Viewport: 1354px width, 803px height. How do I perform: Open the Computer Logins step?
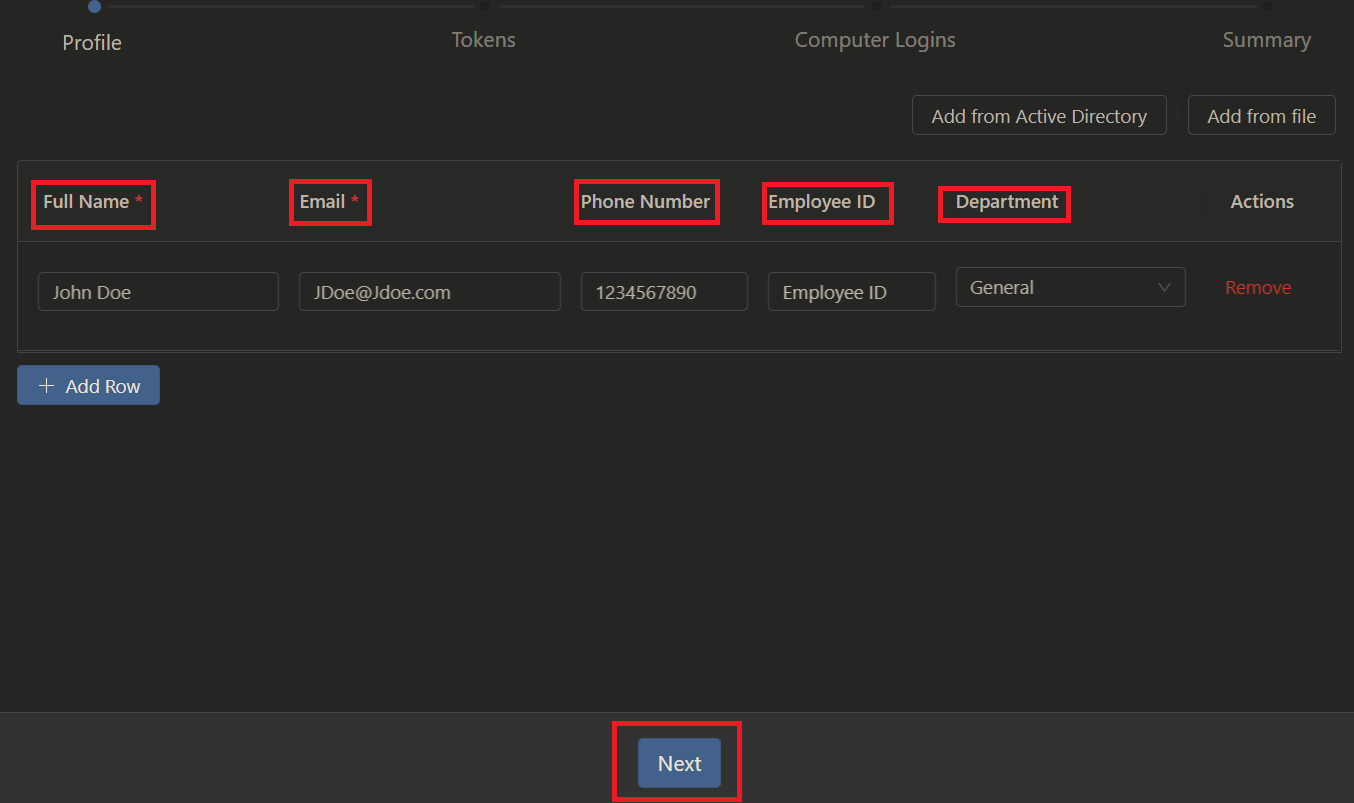pos(875,40)
